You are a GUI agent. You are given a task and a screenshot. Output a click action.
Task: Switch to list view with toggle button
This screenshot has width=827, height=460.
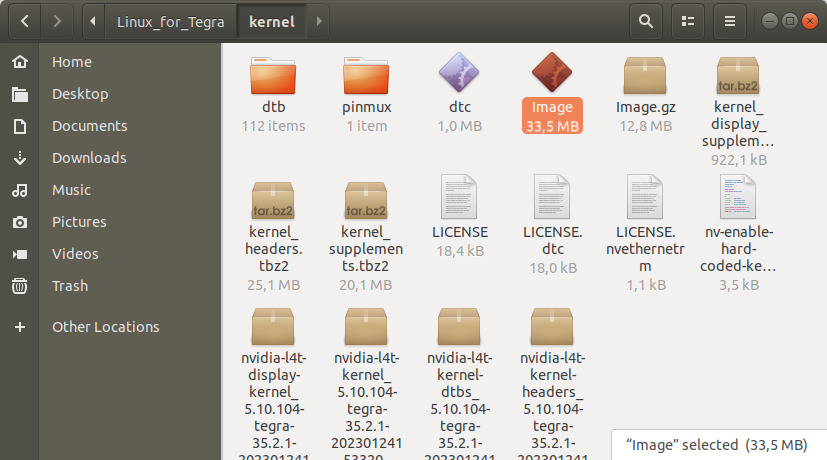tap(688, 22)
